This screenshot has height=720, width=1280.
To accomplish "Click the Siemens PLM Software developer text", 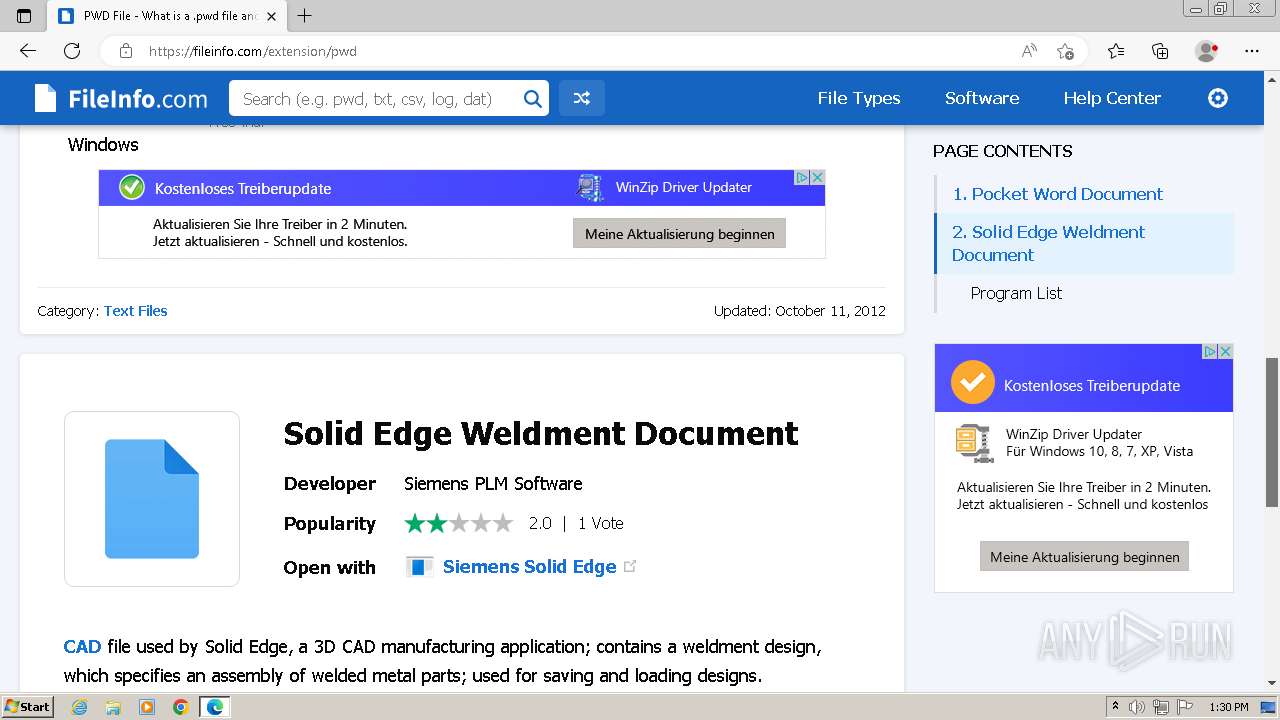I will [x=493, y=484].
